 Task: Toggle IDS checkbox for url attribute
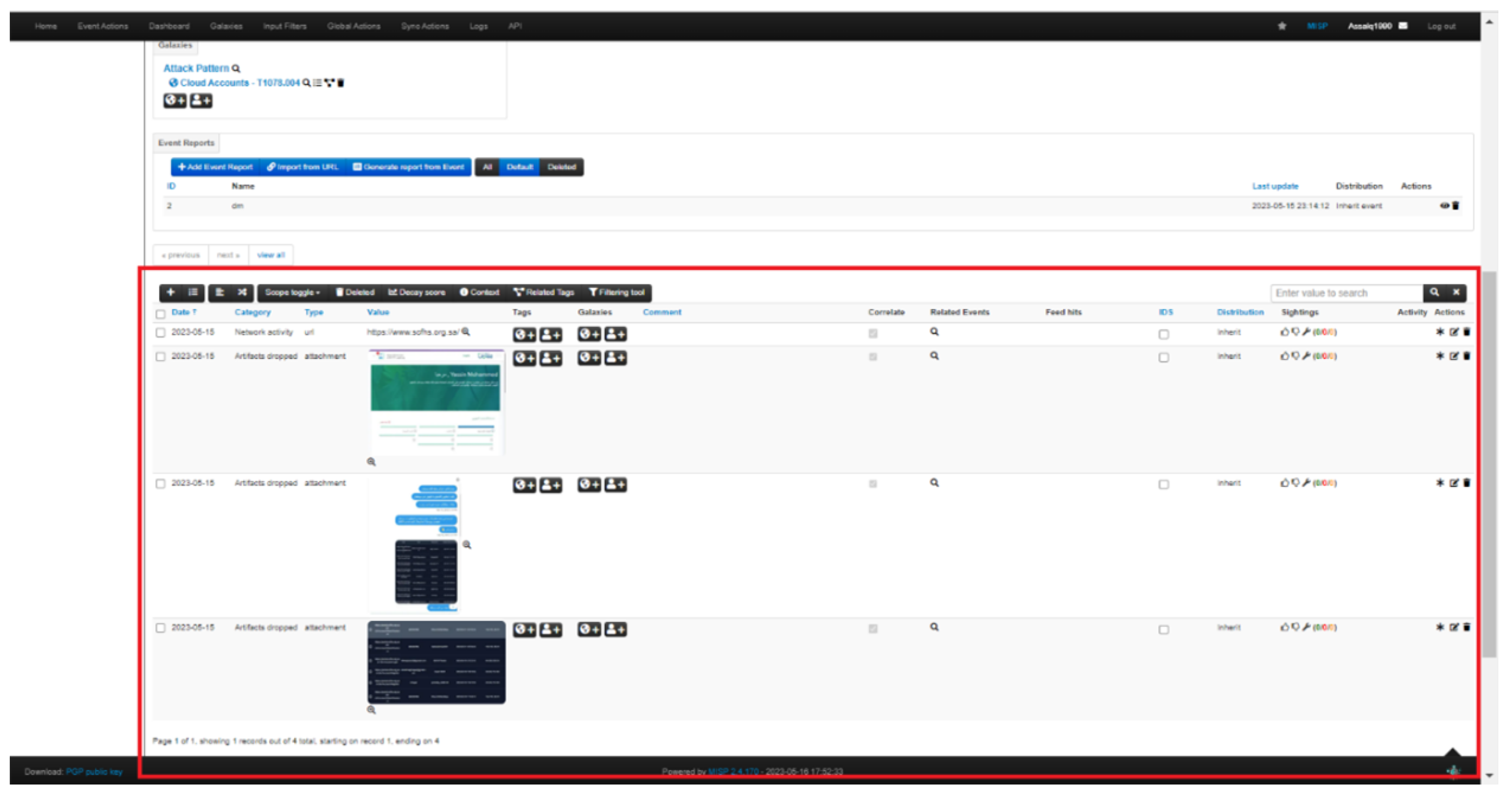(x=1163, y=334)
